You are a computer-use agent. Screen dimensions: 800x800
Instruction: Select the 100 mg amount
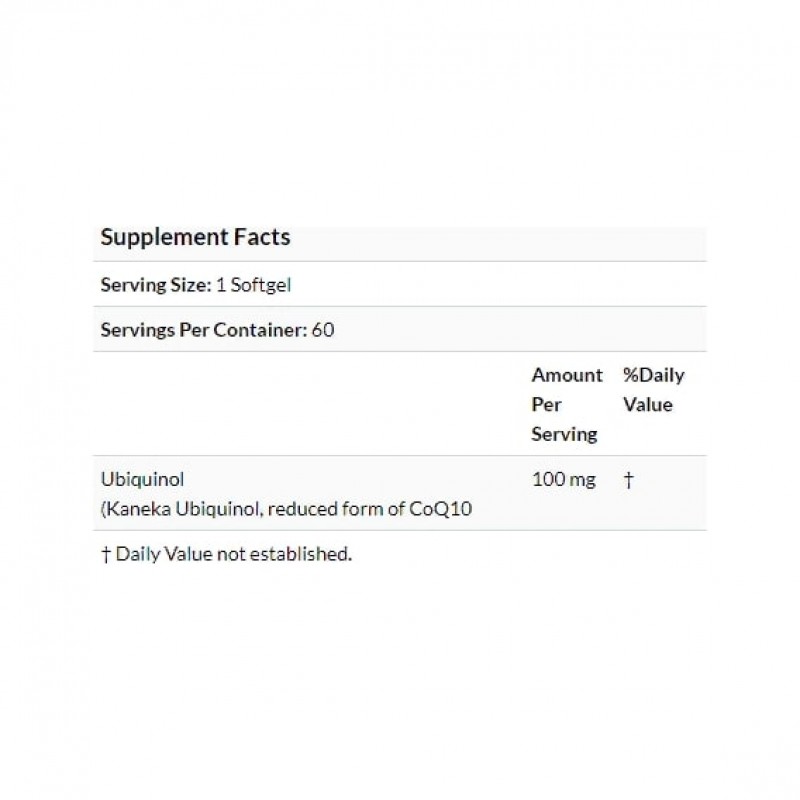coord(563,481)
